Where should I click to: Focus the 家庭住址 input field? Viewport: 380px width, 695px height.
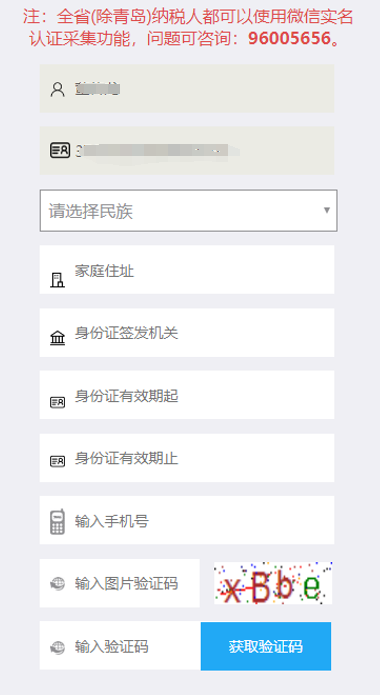pos(187,269)
